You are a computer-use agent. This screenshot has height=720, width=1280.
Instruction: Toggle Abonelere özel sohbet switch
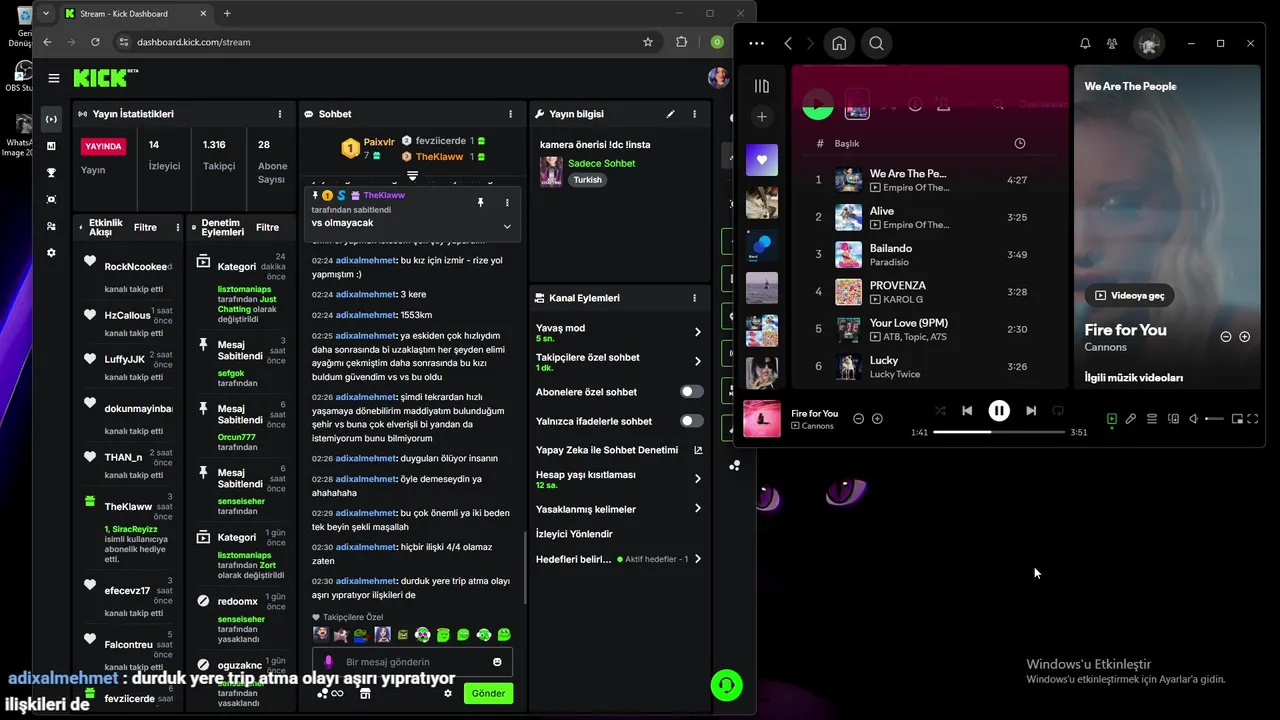tap(692, 392)
